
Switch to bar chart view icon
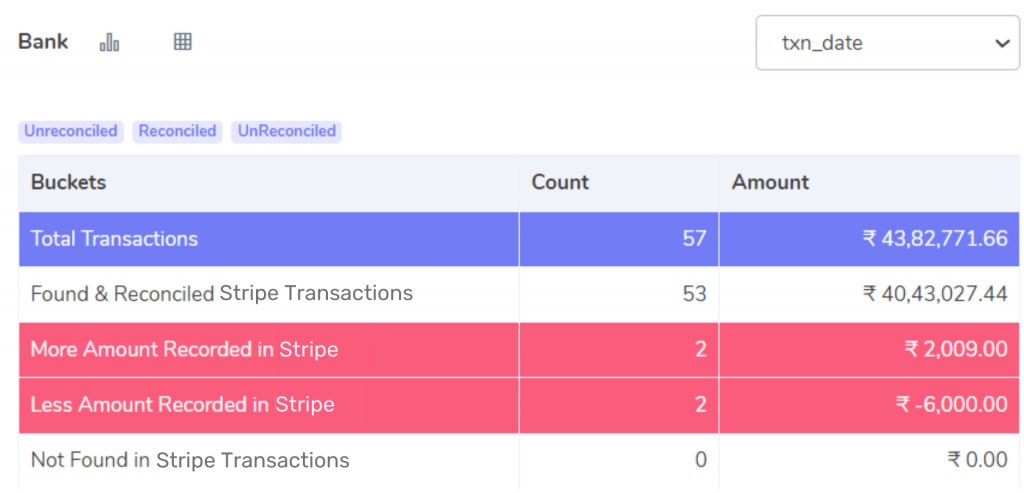(x=109, y=42)
